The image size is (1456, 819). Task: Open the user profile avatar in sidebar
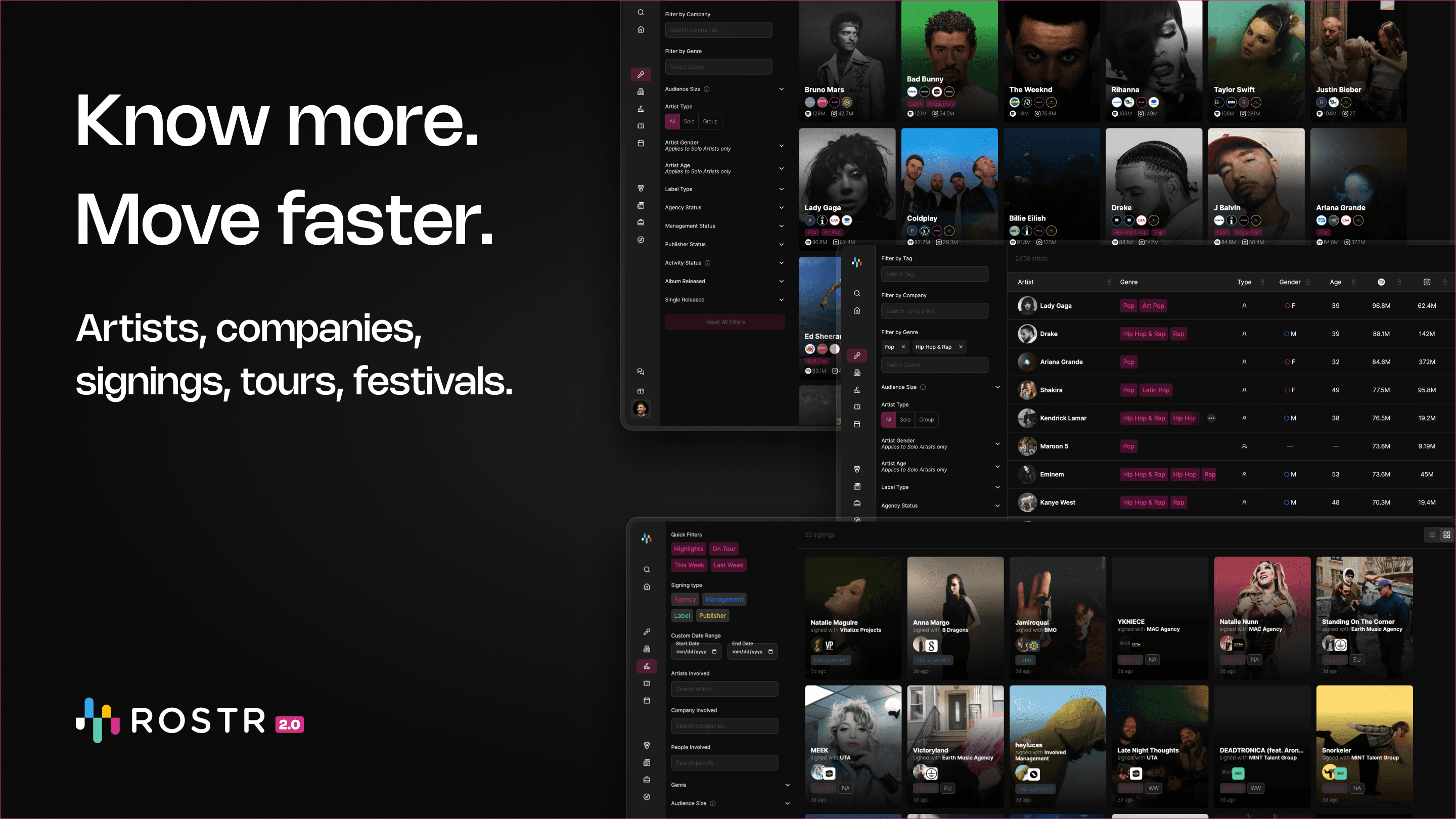[x=641, y=408]
